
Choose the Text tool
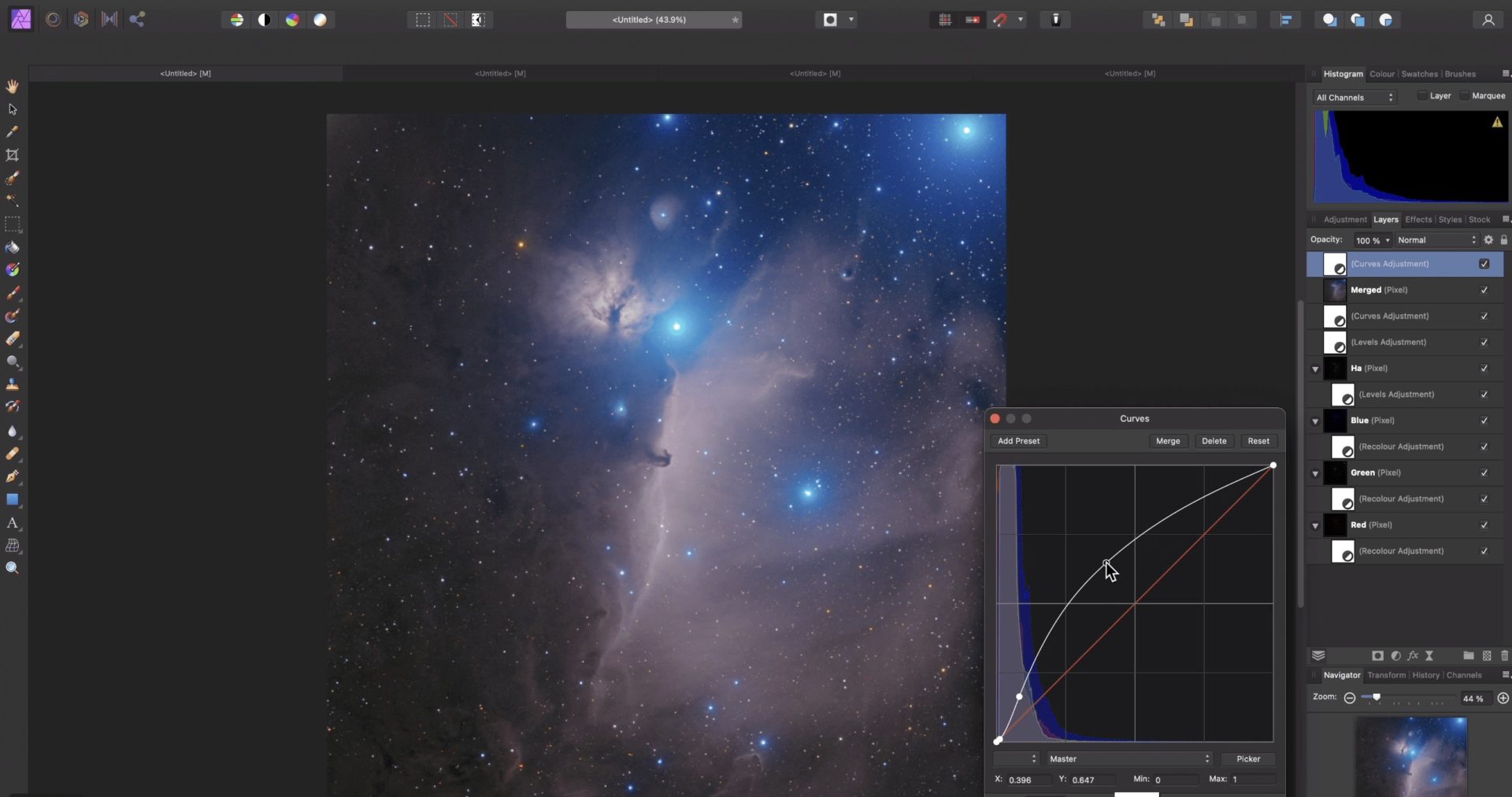coord(13,523)
